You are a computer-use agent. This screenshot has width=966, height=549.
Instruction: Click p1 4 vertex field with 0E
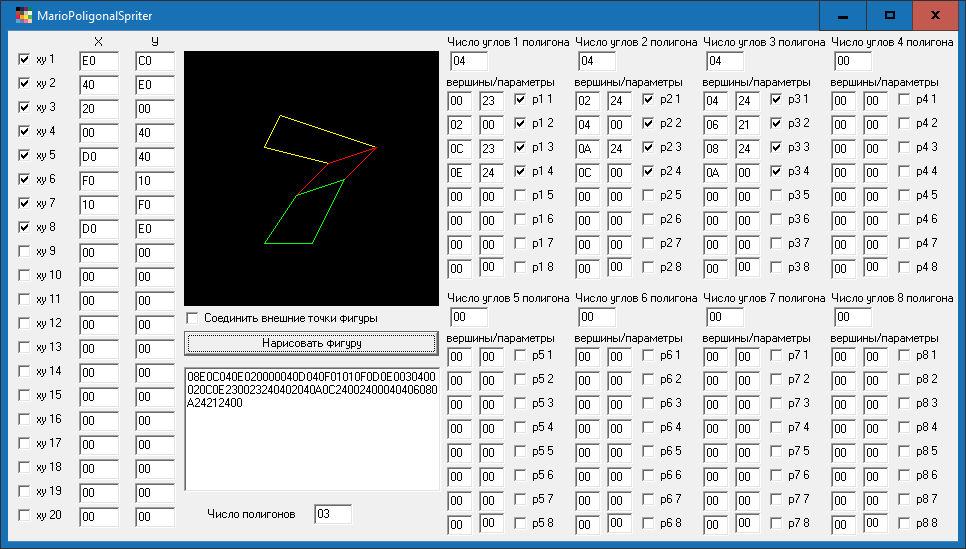(x=460, y=173)
